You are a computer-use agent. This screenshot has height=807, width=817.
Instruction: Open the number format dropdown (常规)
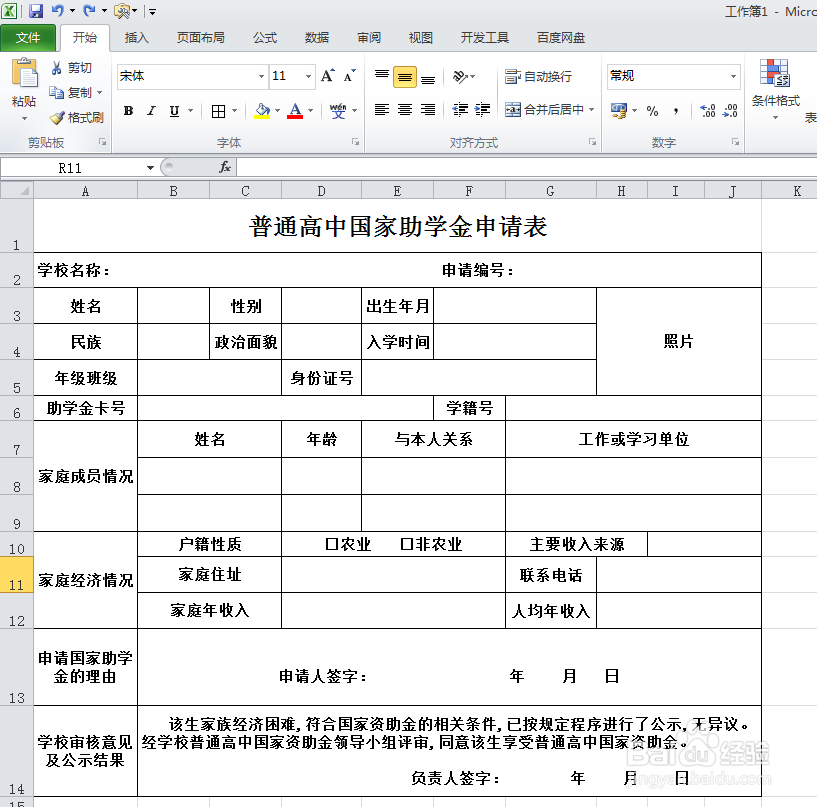[733, 77]
